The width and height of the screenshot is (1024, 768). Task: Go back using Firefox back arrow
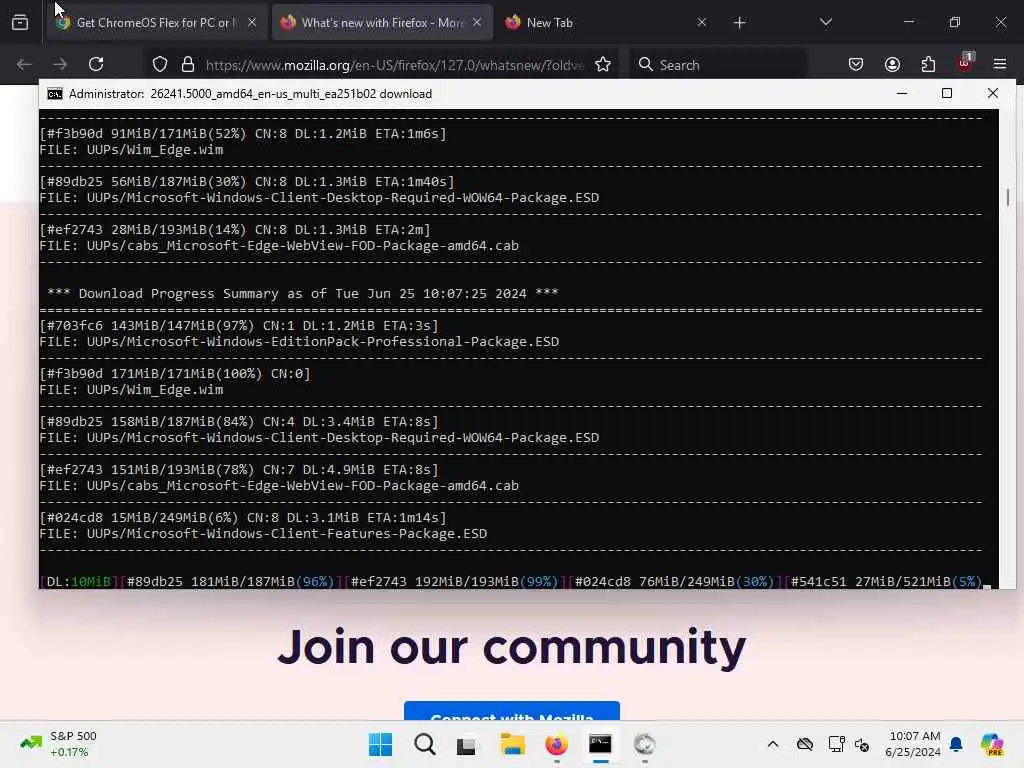point(24,65)
